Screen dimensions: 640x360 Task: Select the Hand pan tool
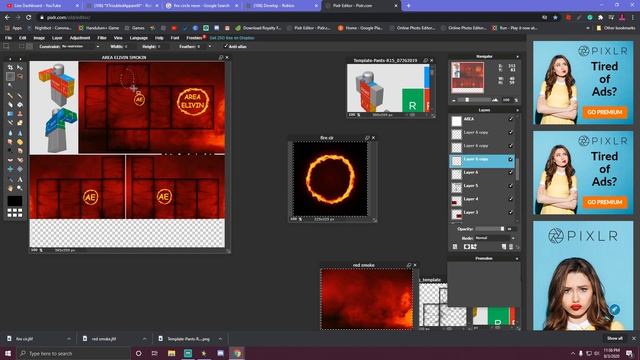coord(10,188)
